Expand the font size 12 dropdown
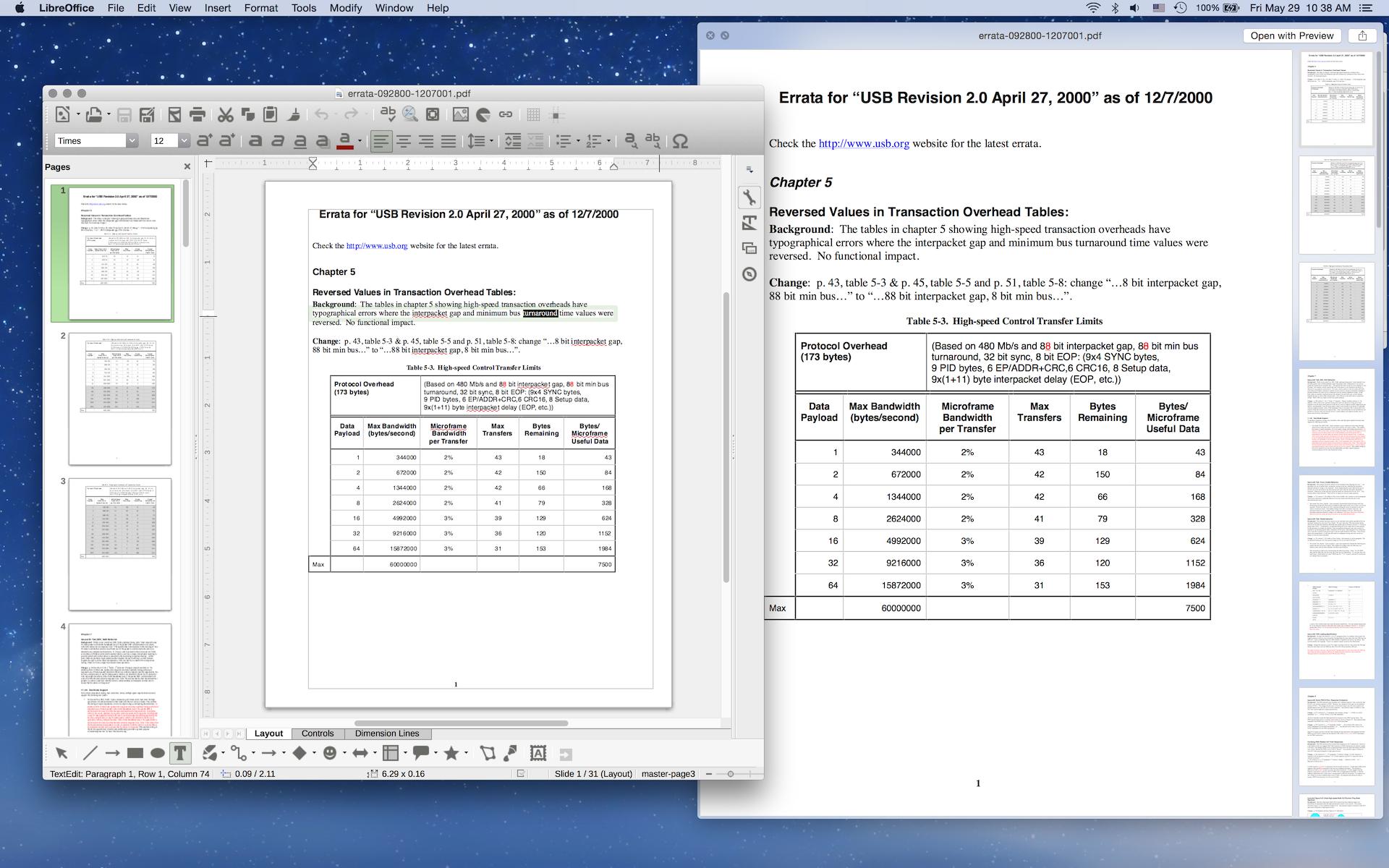The height and width of the screenshot is (868, 1389). click(x=184, y=141)
